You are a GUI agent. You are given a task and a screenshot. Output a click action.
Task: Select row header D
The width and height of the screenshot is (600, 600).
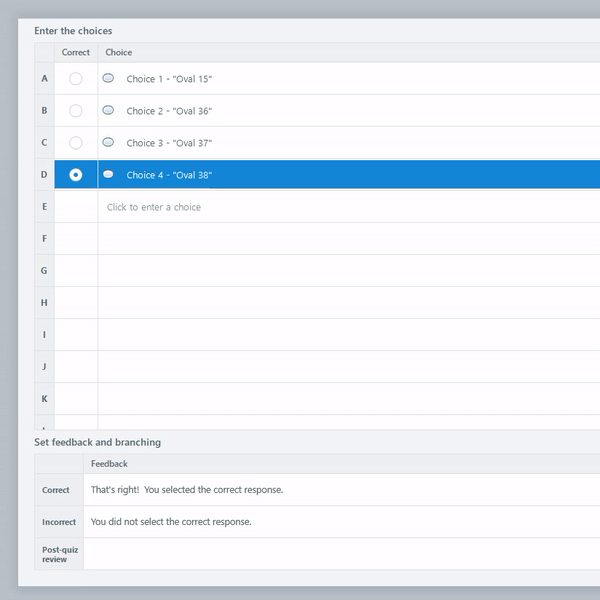(x=44, y=174)
